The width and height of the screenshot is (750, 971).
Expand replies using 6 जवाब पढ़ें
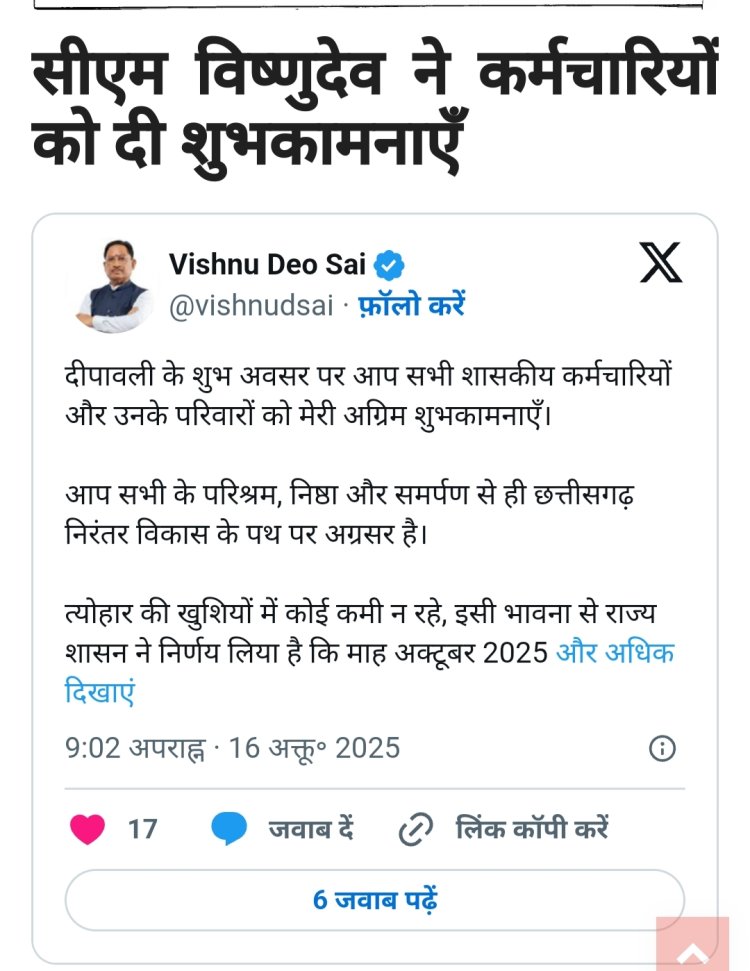coord(375,900)
